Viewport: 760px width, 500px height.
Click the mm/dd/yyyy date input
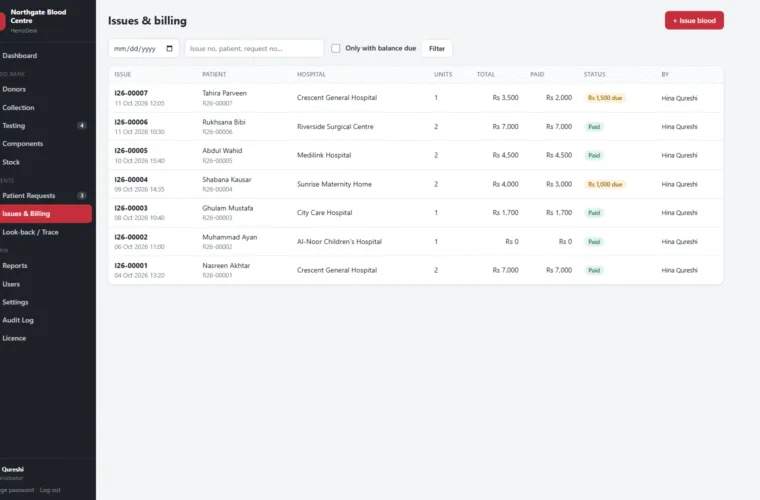click(x=143, y=48)
